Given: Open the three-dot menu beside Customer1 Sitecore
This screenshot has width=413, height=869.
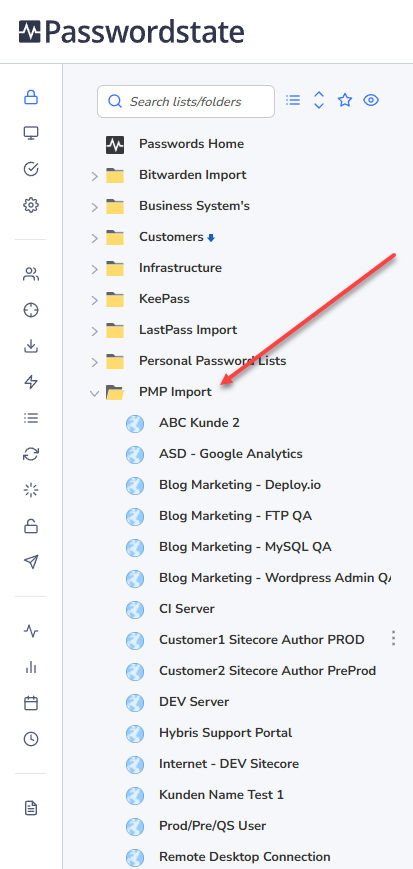Looking at the screenshot, I should click(x=393, y=638).
